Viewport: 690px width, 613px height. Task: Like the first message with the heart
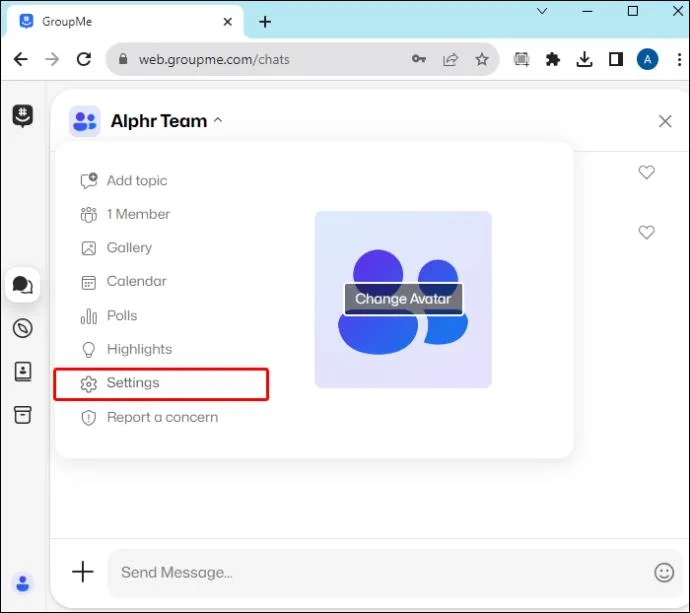646,172
